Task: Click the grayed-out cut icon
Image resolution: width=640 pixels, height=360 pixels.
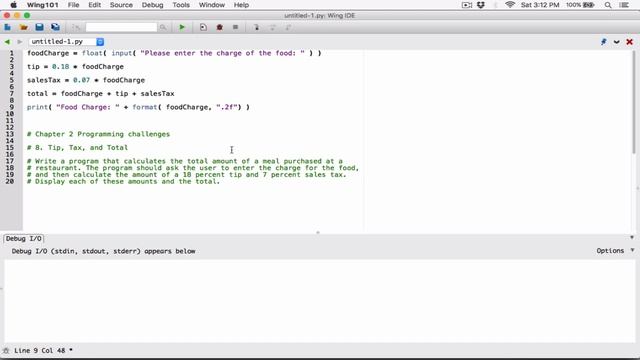Action: [x=76, y=27]
